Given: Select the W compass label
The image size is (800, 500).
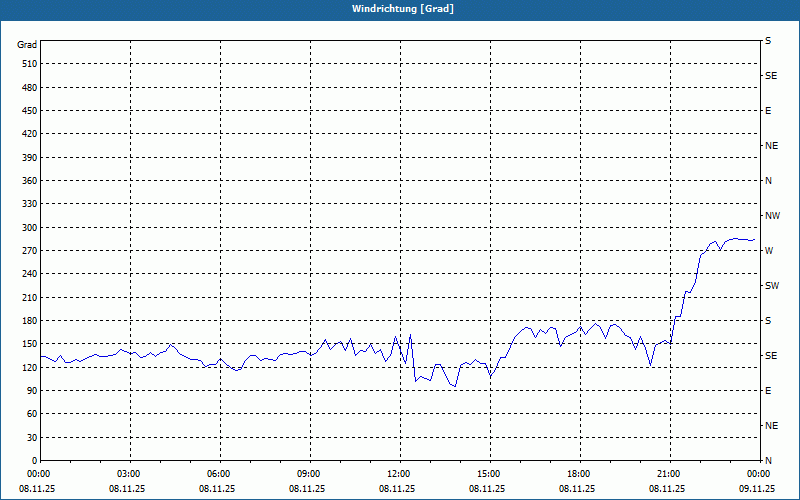Looking at the screenshot, I should pos(769,251).
